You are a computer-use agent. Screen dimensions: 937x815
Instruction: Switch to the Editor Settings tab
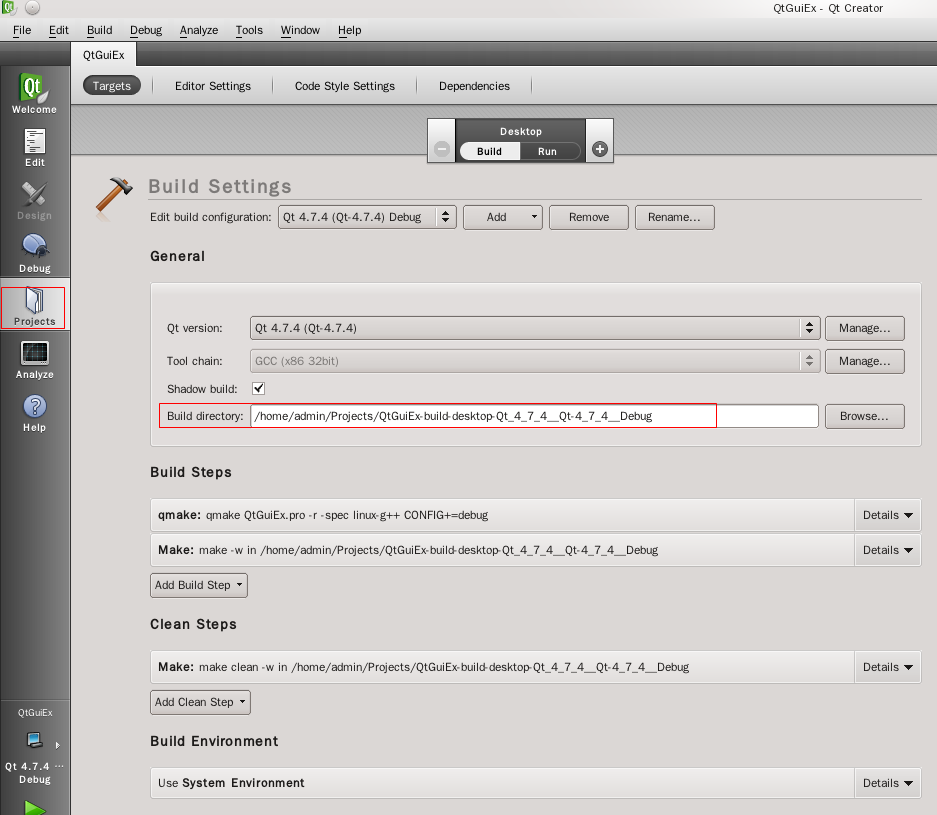pos(213,86)
